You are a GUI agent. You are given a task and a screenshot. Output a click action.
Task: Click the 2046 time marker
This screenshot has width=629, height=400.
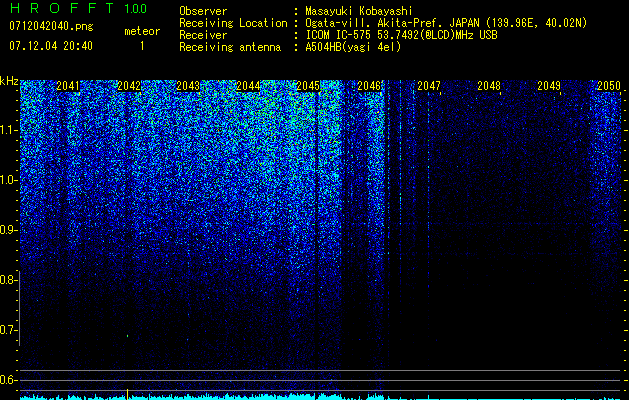[369, 86]
